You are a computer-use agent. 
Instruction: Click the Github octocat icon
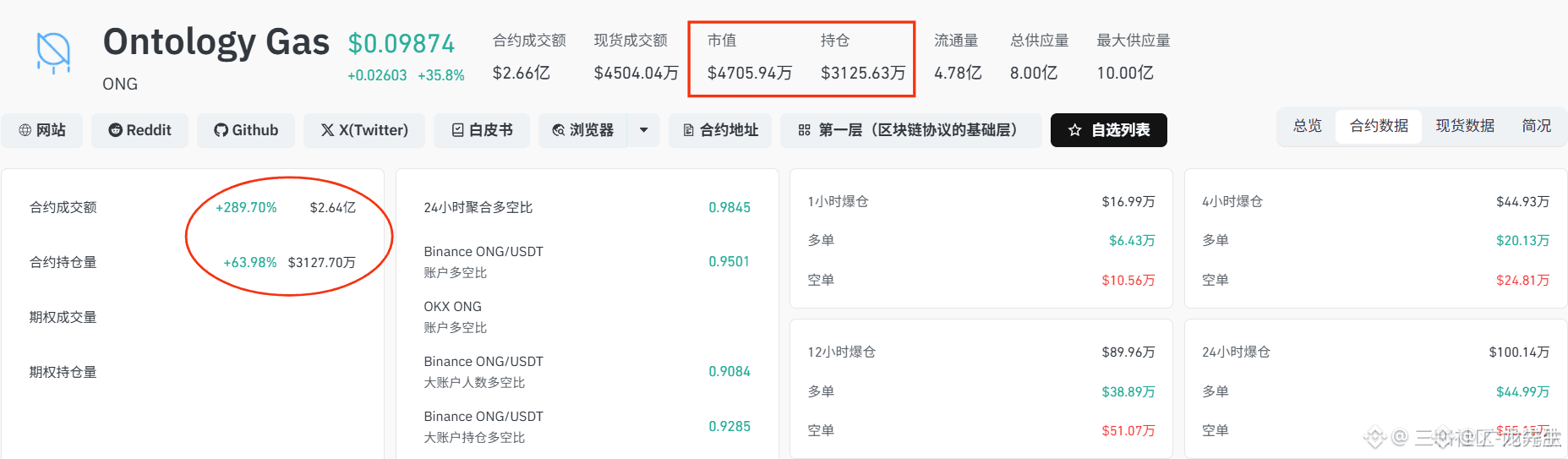(221, 130)
